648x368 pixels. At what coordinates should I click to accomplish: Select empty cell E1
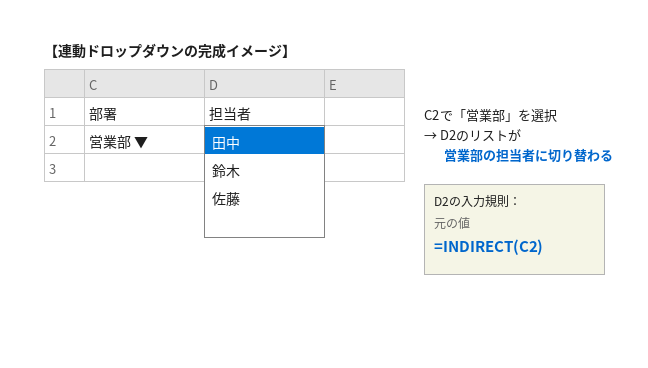point(364,112)
